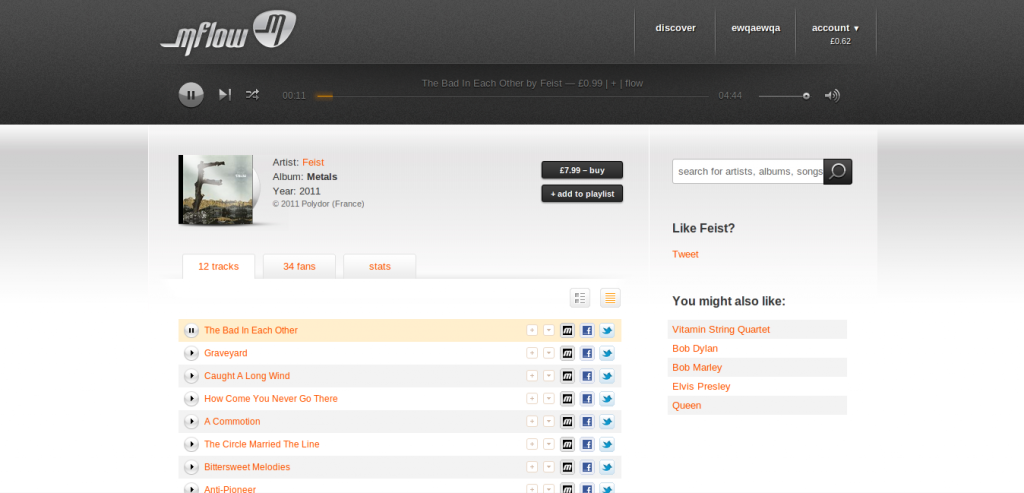This screenshot has height=493, width=1024.
Task: Skip to the next track
Action: 225,95
